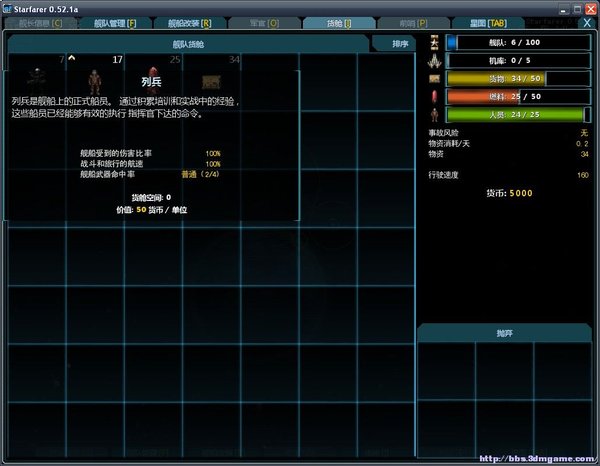Pick up the red fuel canister stack
The image size is (600, 466).
tap(153, 81)
